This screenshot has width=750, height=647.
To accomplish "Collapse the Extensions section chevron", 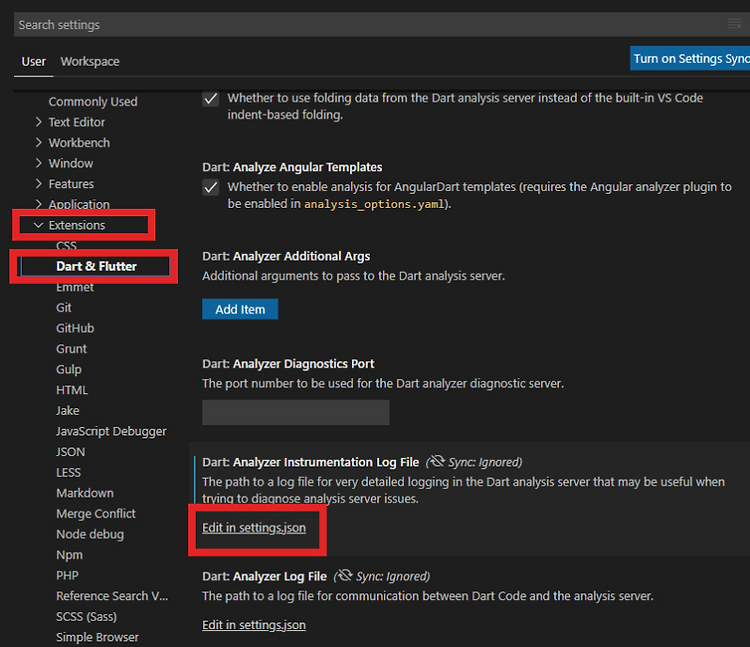I will click(x=39, y=225).
